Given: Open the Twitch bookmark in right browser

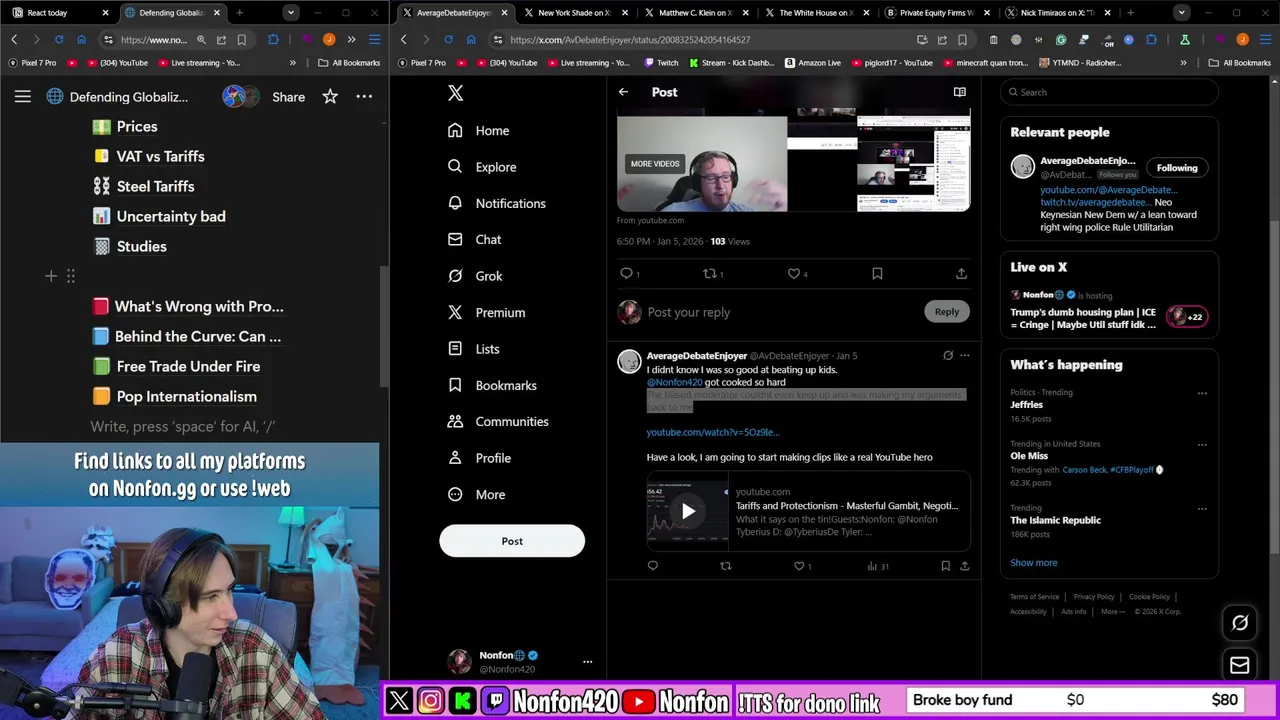Looking at the screenshot, I should click(x=661, y=63).
